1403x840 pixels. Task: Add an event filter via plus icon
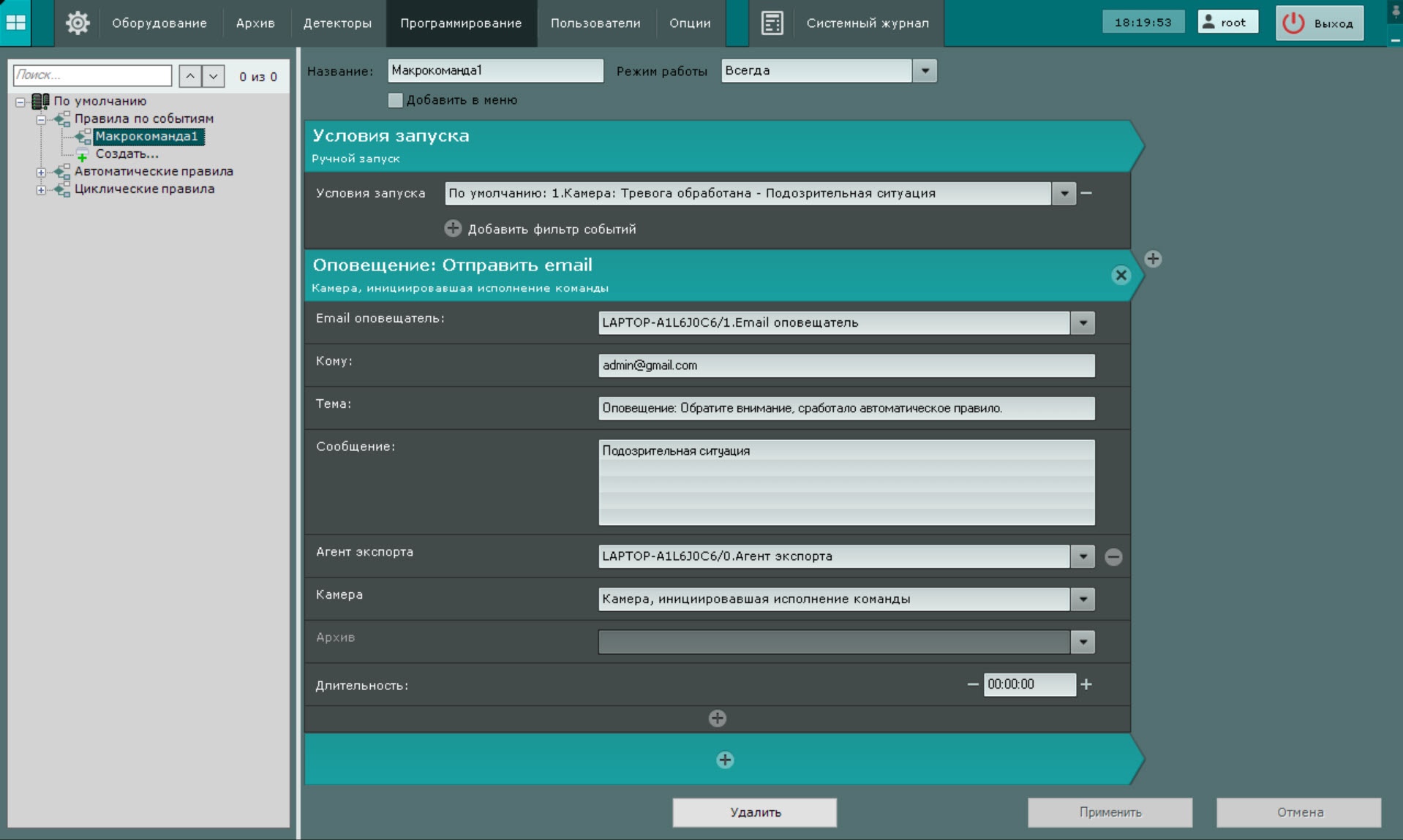pos(453,229)
